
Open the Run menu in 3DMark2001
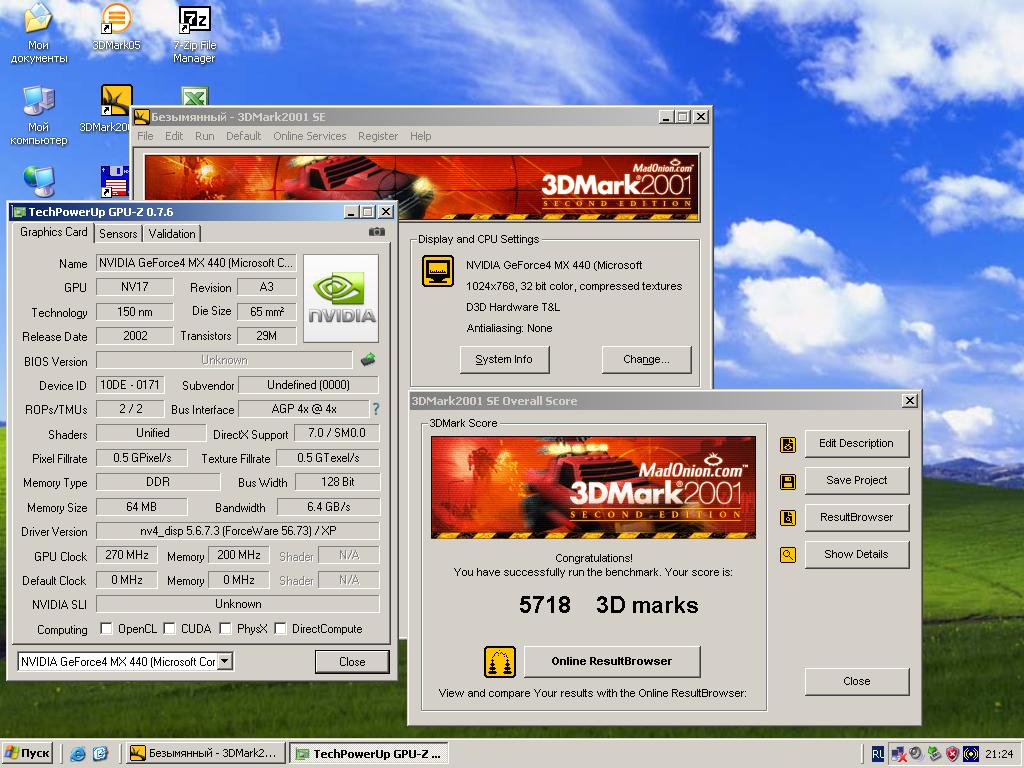(204, 136)
